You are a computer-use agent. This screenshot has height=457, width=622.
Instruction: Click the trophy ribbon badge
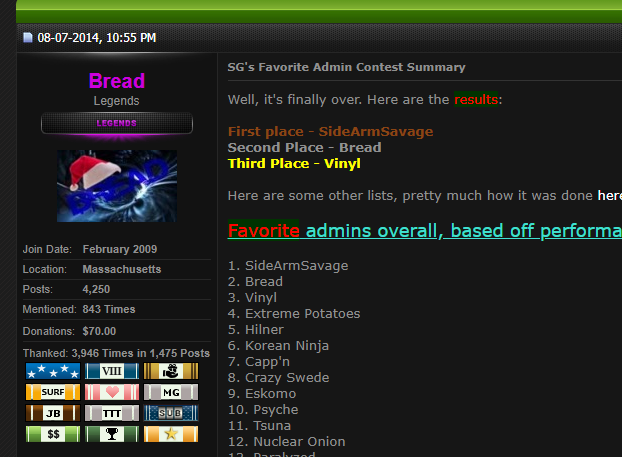[x=112, y=434]
